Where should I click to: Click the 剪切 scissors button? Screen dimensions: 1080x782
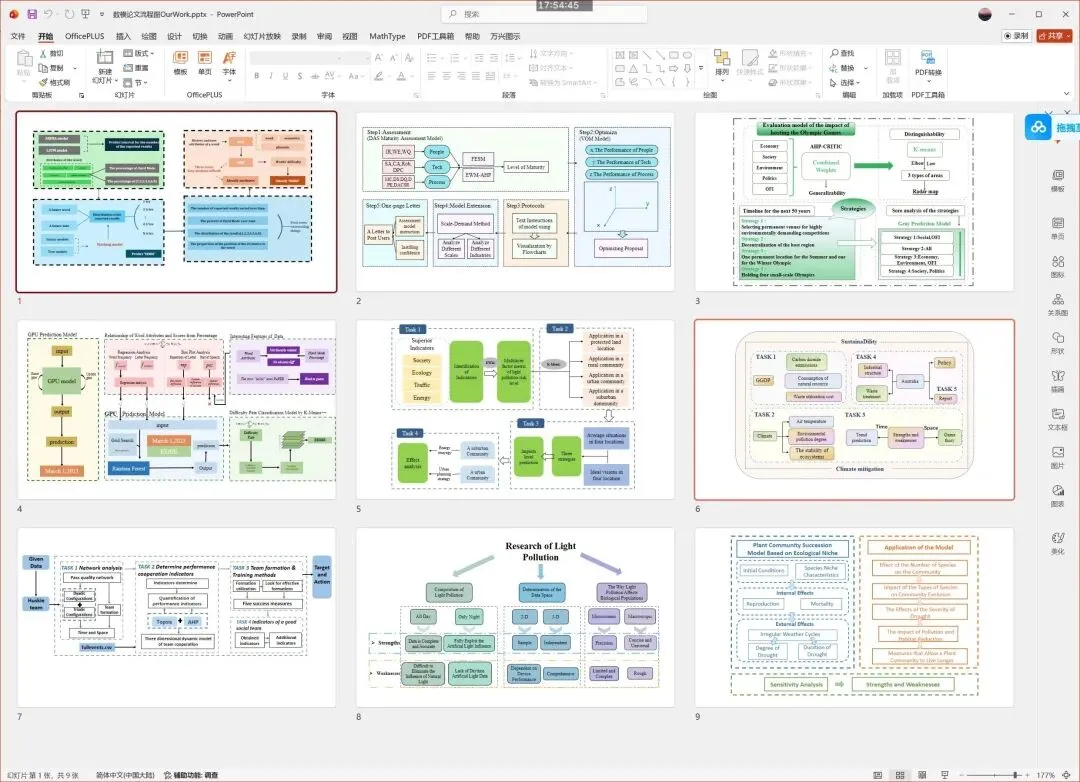pos(52,53)
